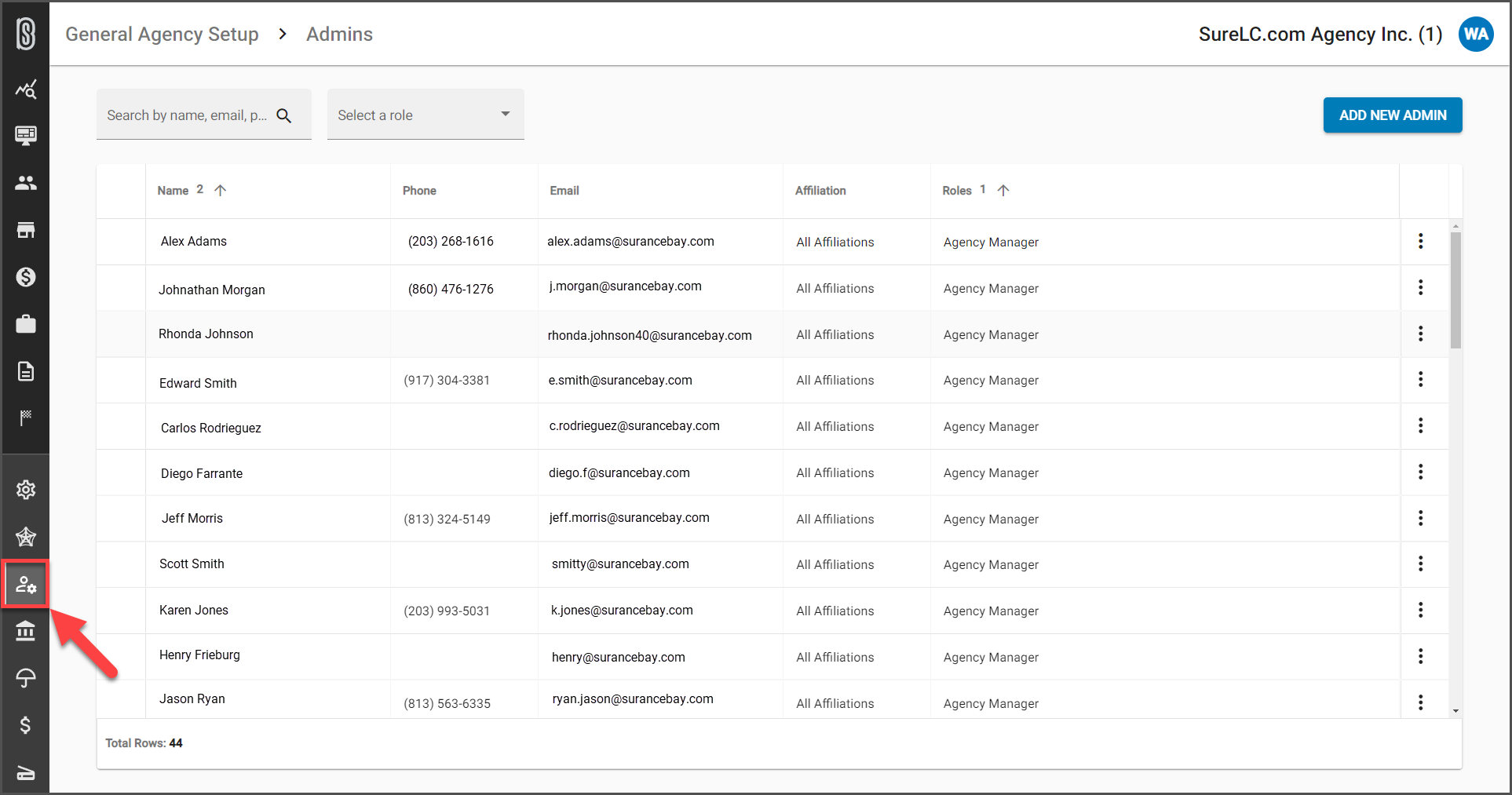This screenshot has height=795, width=1512.
Task: Click the ADD NEW ADMIN button
Action: tap(1392, 115)
